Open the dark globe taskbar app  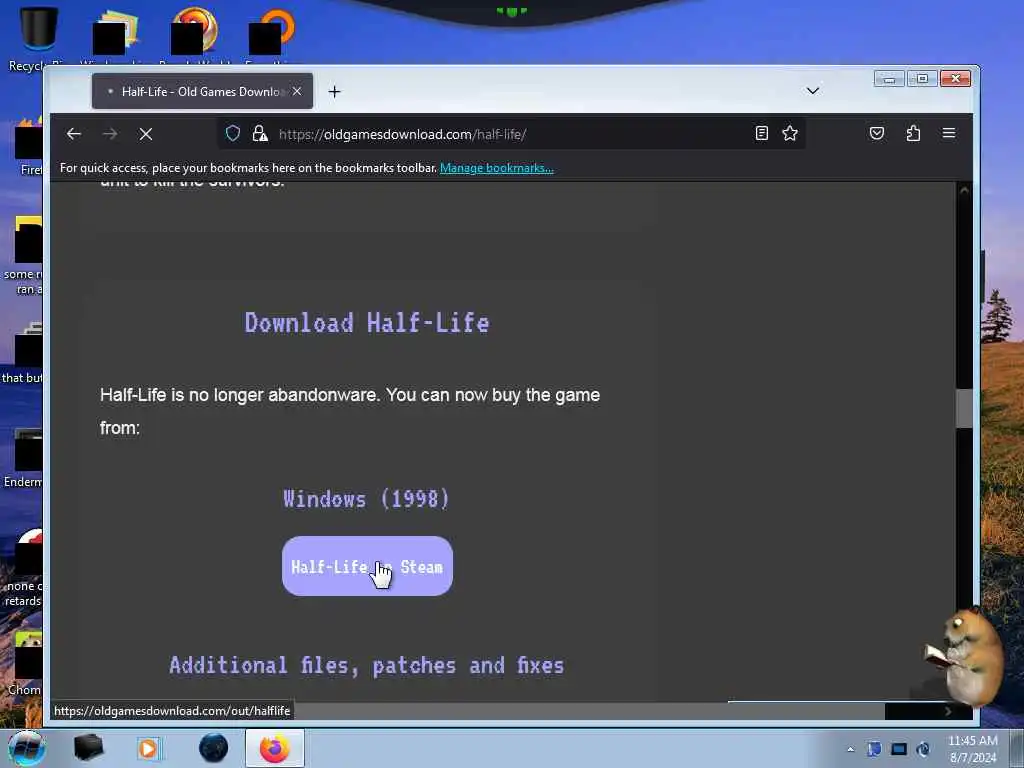click(x=214, y=748)
